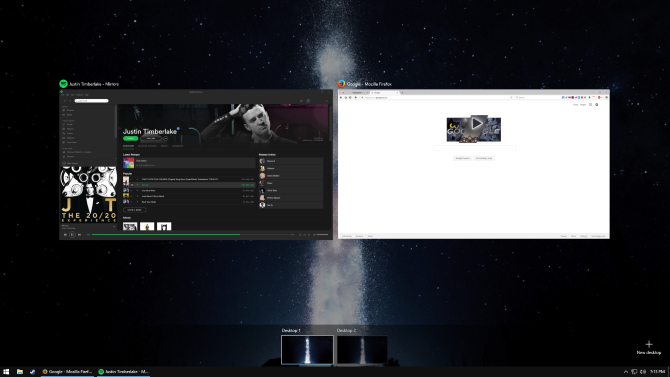This screenshot has width=670, height=377.
Task: Click The 20/20 Experience album cover
Action: (x=88, y=194)
